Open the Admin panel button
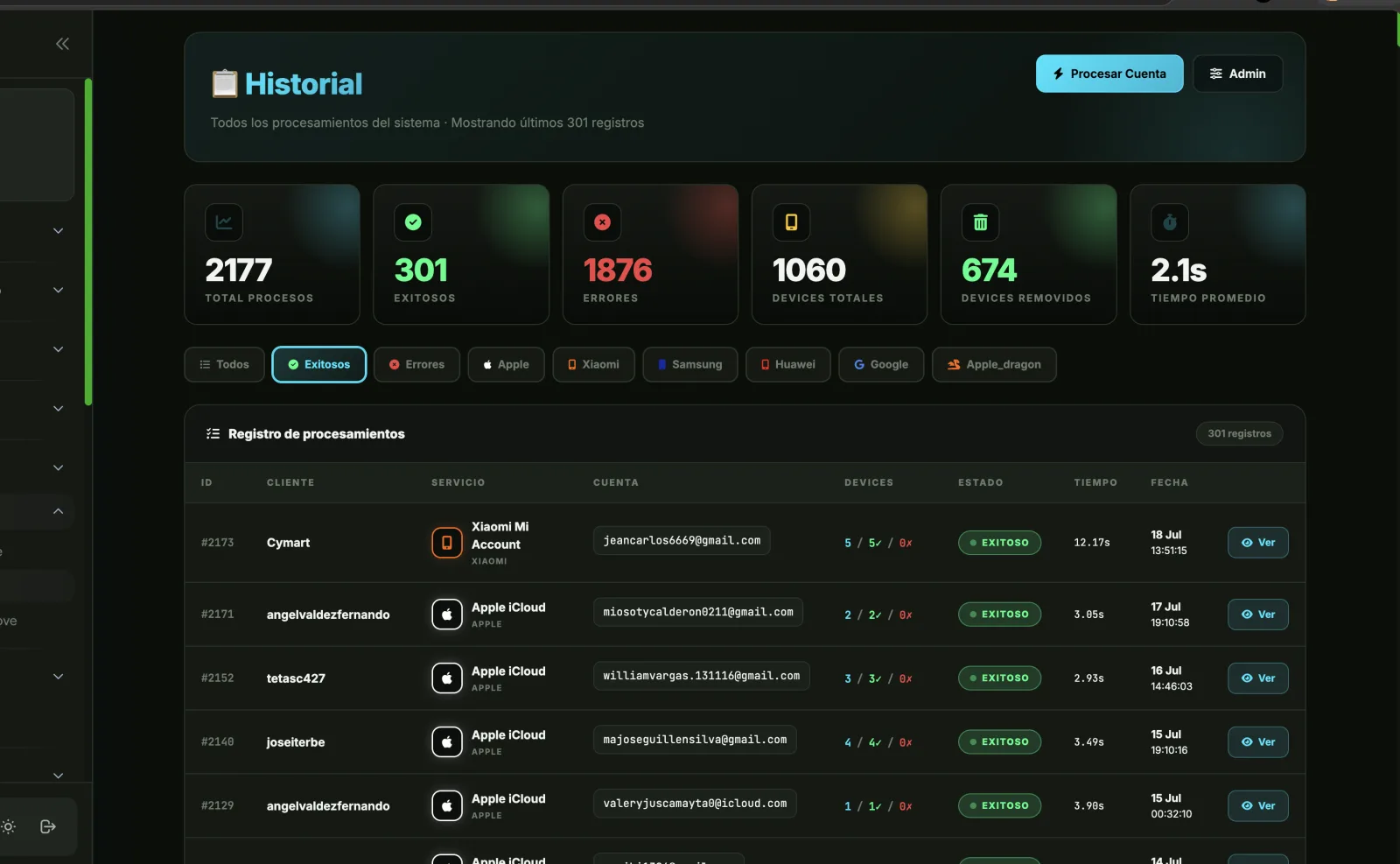Image resolution: width=1400 pixels, height=864 pixels. click(1238, 74)
